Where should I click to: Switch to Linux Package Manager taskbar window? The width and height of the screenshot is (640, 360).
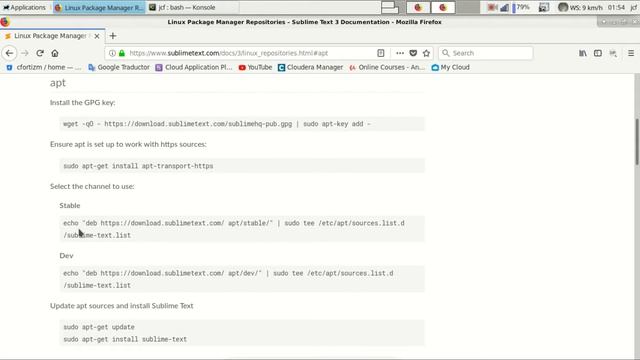(99, 7)
